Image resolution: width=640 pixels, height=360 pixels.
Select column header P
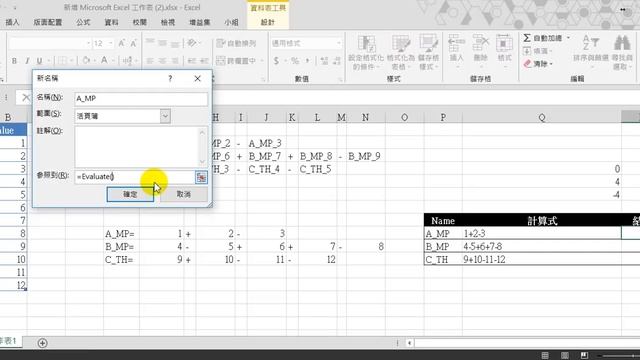[x=443, y=118]
